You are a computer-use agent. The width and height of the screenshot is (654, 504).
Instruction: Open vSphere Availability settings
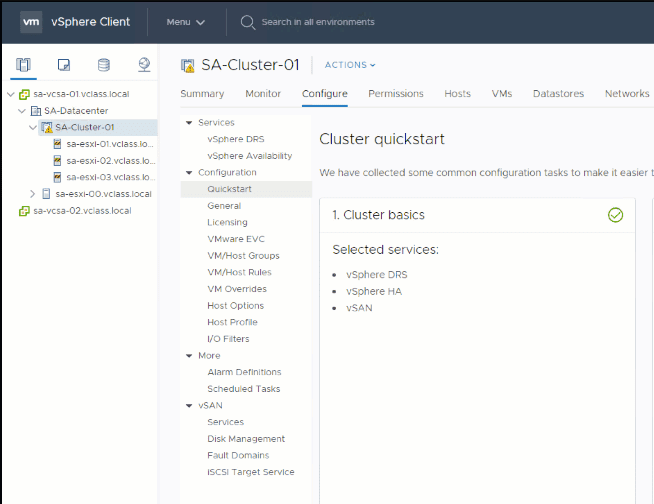(249, 156)
